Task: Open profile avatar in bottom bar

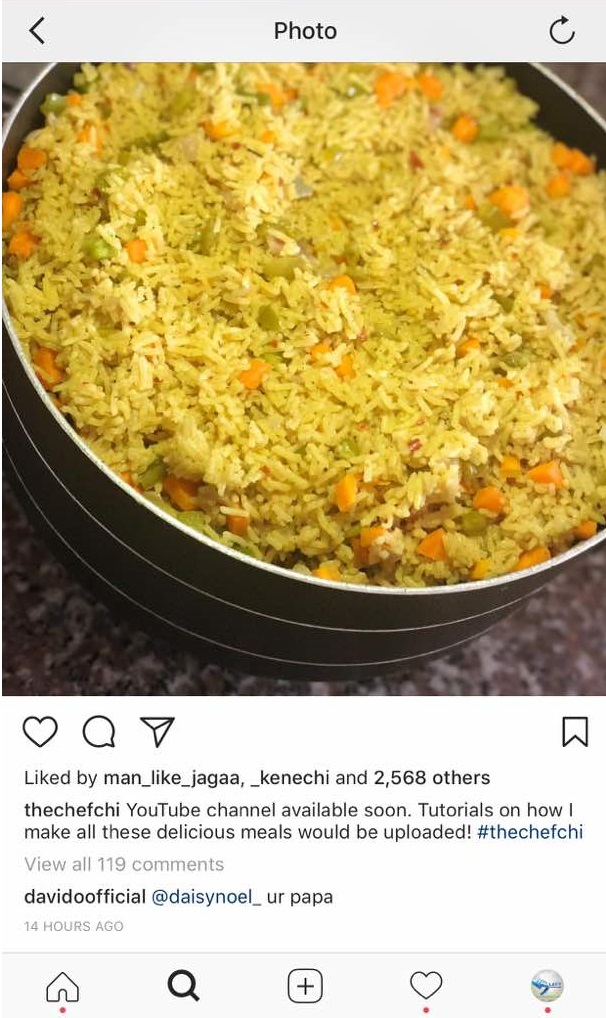Action: click(x=547, y=986)
